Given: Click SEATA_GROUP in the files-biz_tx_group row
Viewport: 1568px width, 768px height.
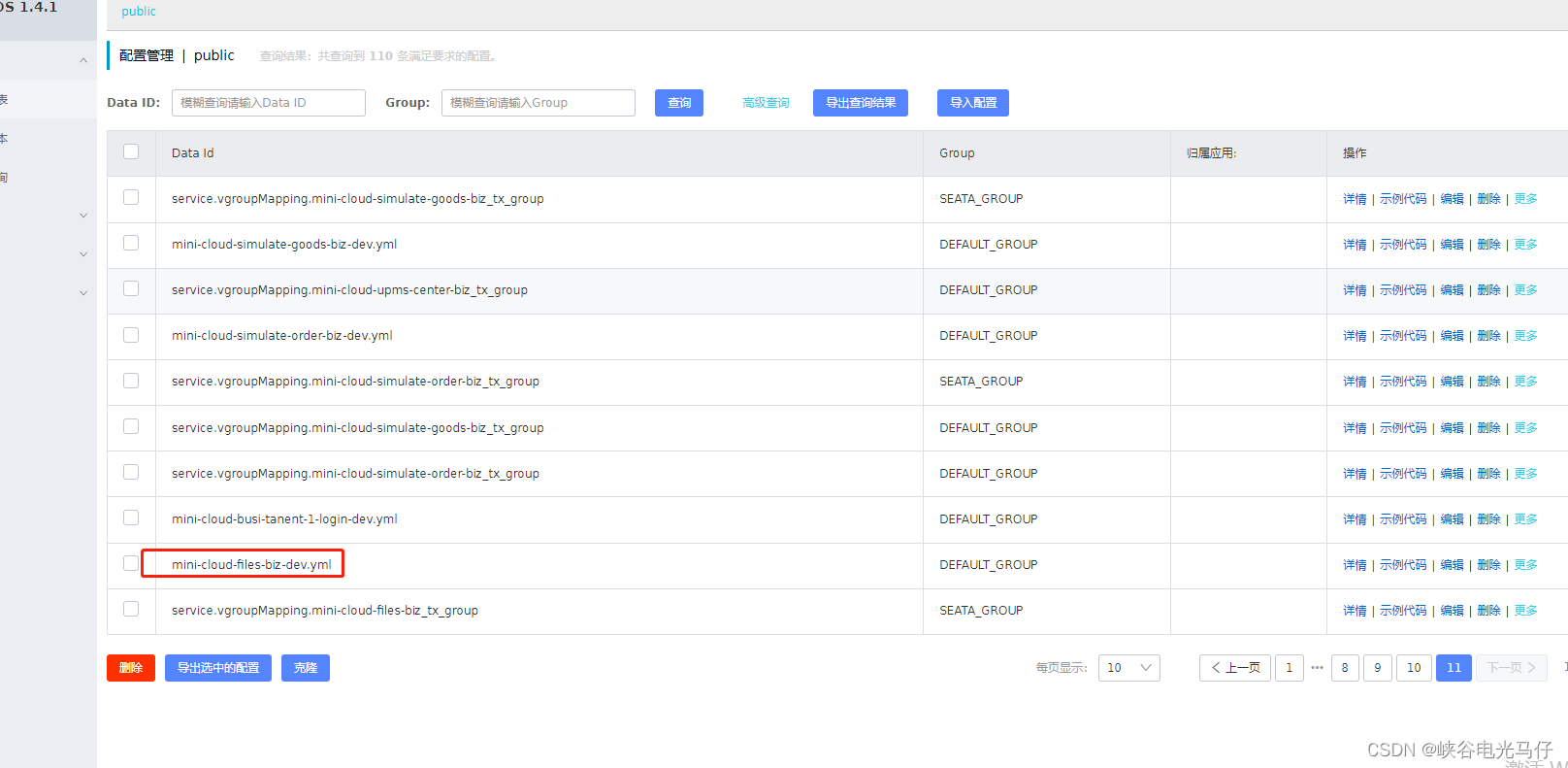Looking at the screenshot, I should pos(981,611).
